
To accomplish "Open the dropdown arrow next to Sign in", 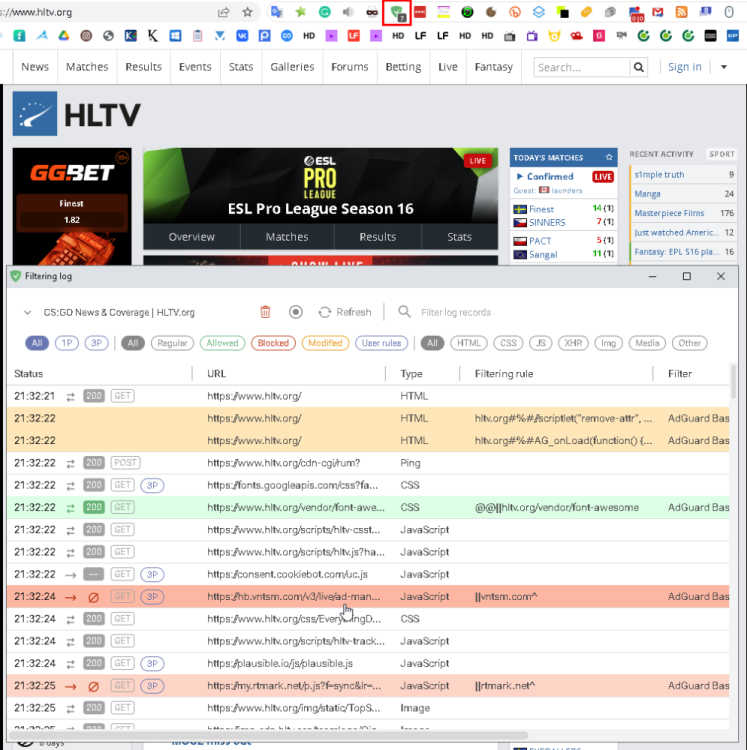I will 724,67.
